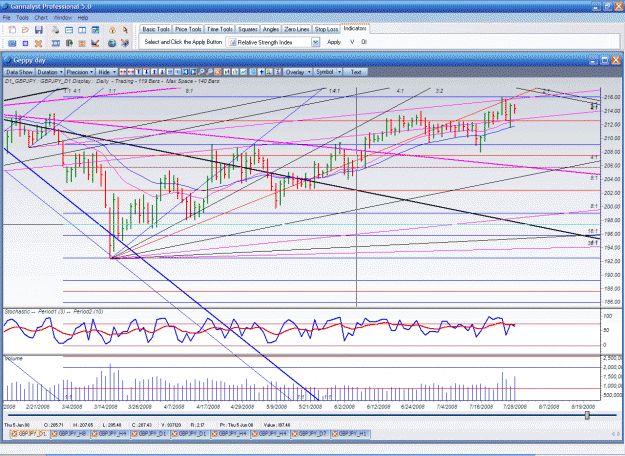
Task: Select the Indicators tab
Action: pos(355,28)
